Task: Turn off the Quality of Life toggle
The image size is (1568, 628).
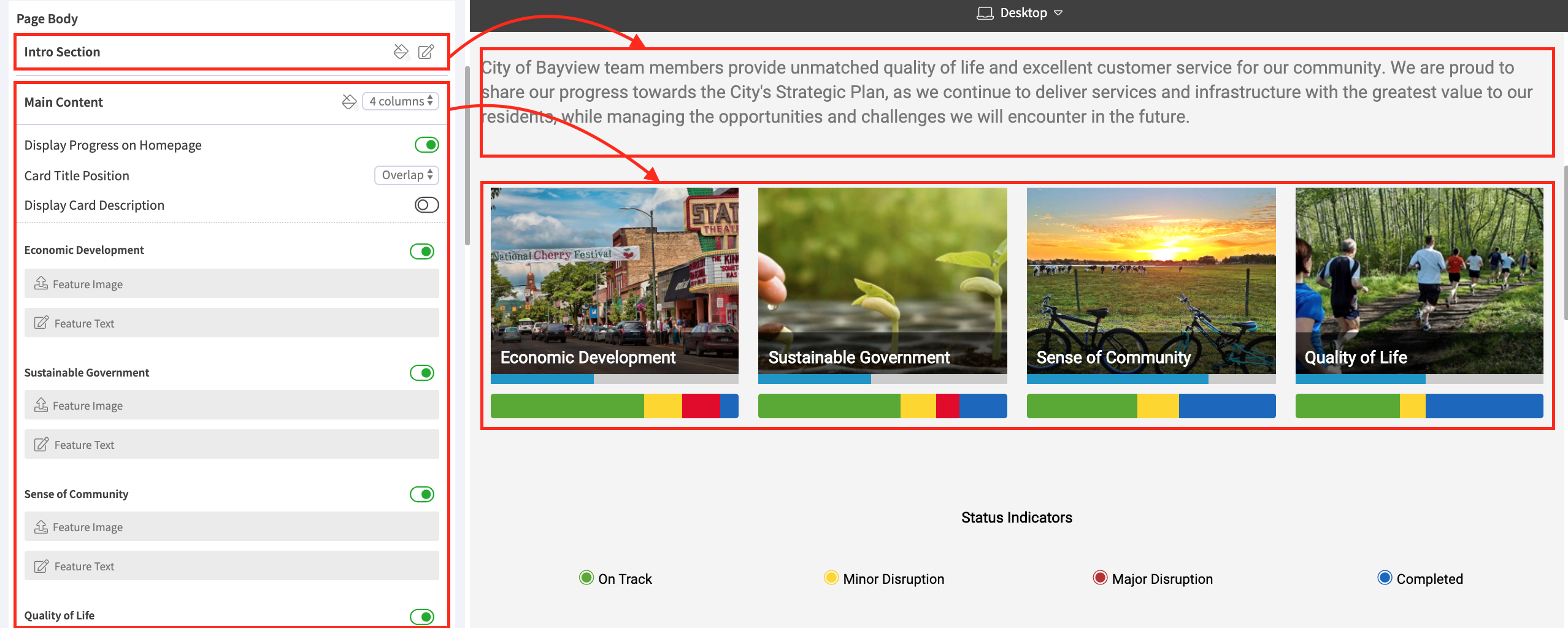Action: (422, 616)
